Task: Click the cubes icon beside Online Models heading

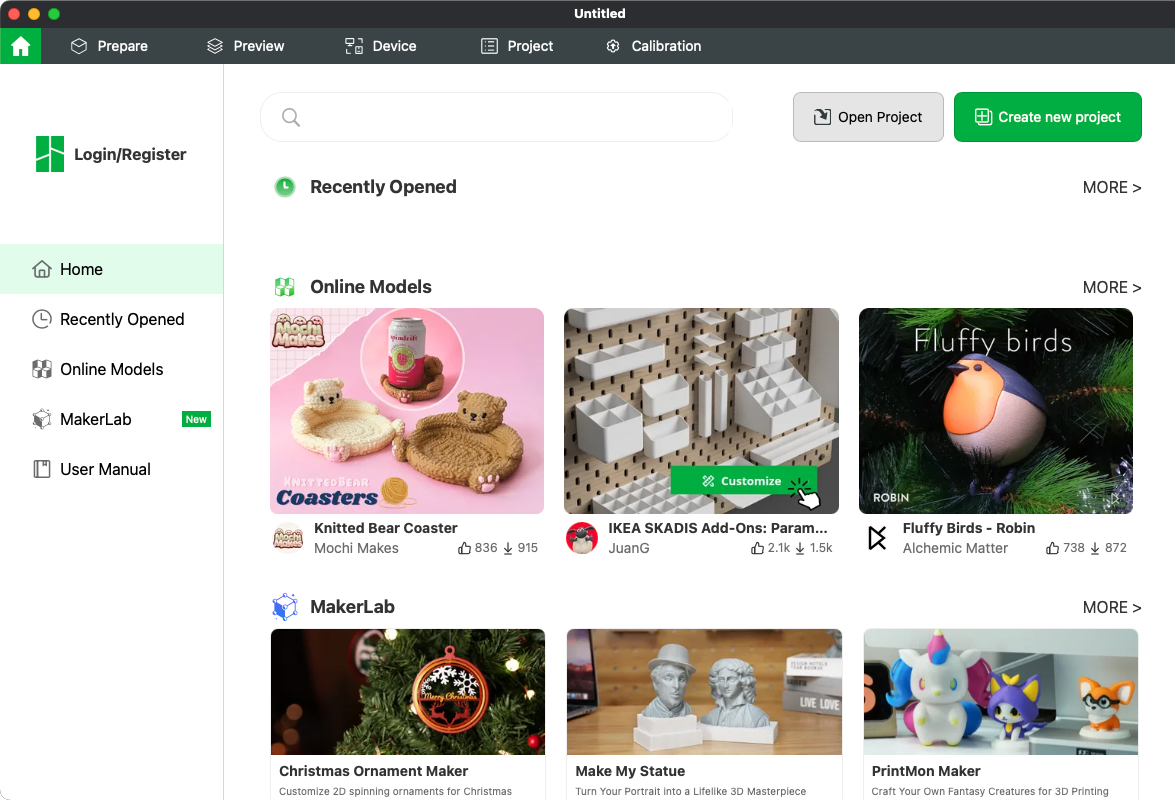Action: (285, 287)
